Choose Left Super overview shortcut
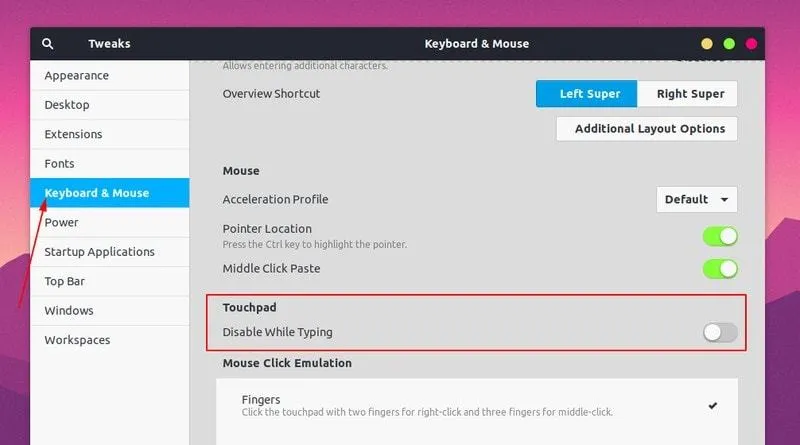The width and height of the screenshot is (800, 445). click(x=589, y=94)
